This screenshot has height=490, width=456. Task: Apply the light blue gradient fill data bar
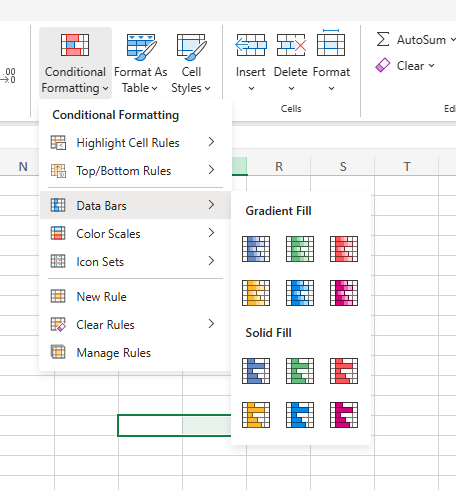tap(300, 293)
